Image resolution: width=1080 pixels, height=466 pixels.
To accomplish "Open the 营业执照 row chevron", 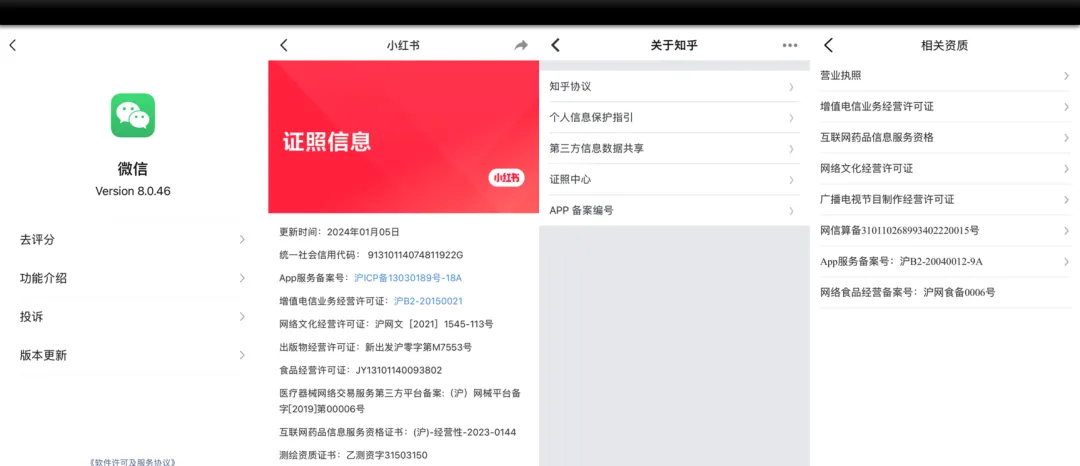I will point(1066,76).
